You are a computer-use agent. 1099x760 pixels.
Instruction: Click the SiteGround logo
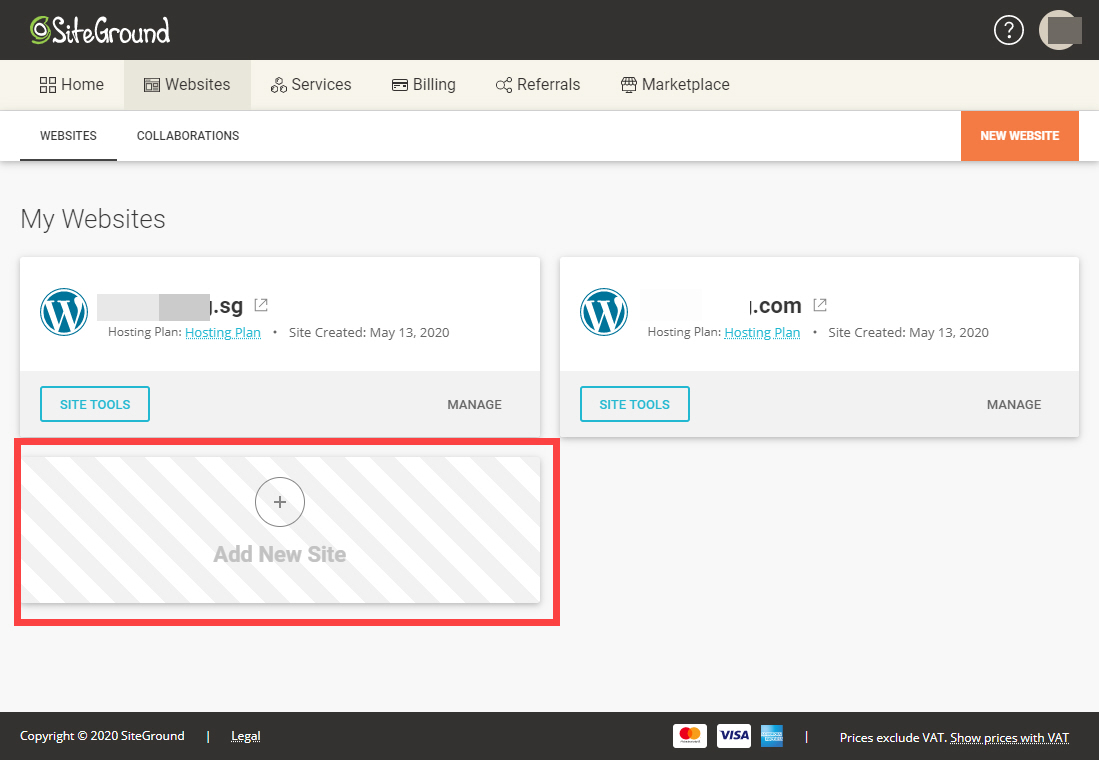(x=100, y=30)
